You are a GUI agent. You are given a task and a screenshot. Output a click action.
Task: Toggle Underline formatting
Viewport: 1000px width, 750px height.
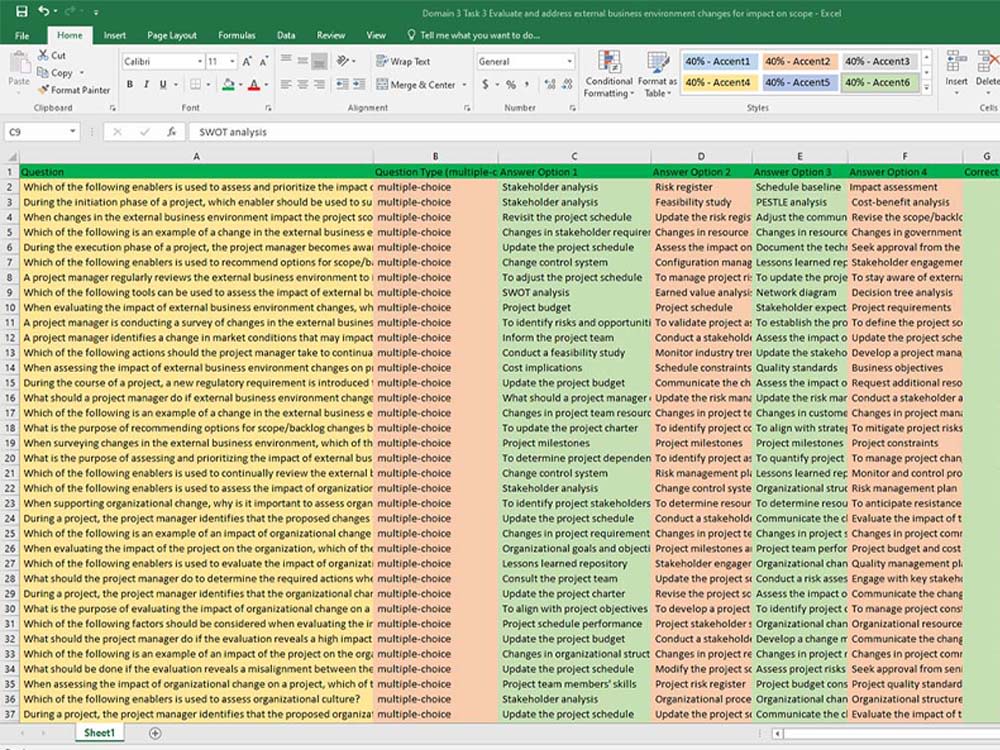tap(163, 84)
